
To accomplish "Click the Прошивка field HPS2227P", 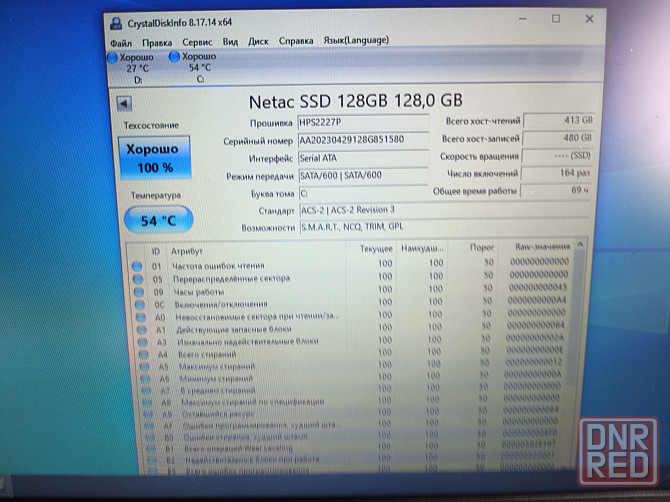I will pos(363,122).
